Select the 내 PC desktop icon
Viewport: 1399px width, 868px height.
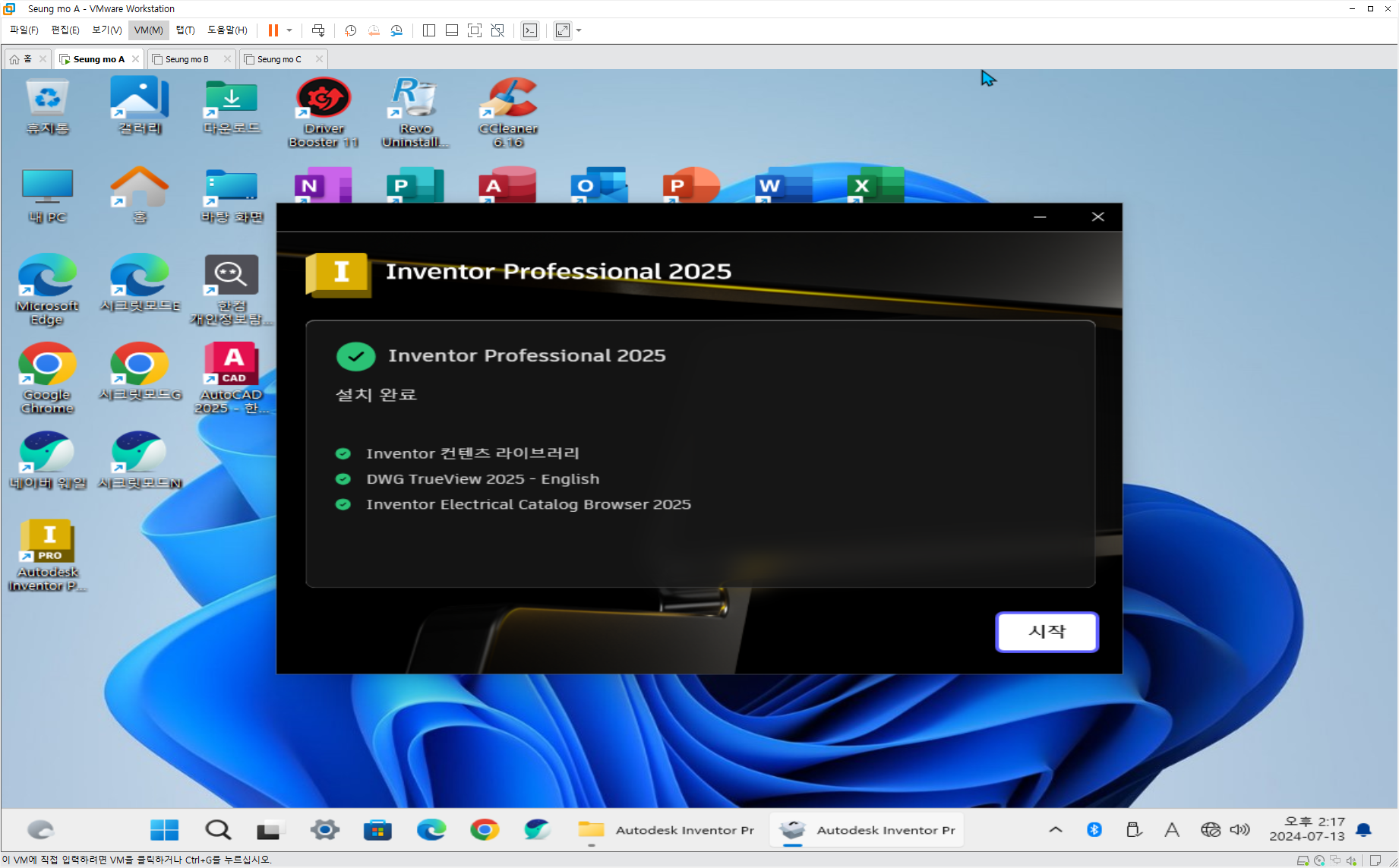point(48,196)
